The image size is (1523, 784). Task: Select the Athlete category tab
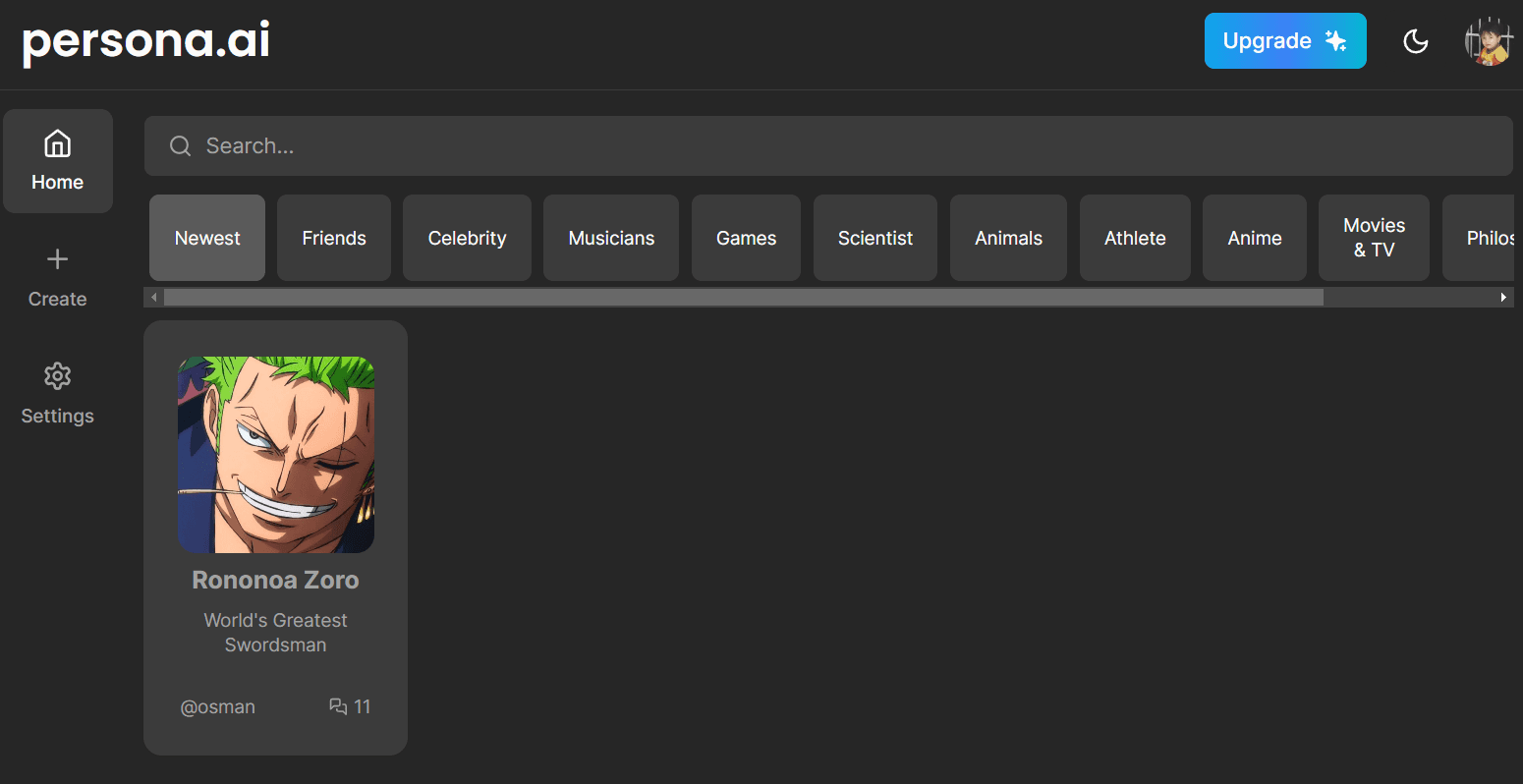1135,238
